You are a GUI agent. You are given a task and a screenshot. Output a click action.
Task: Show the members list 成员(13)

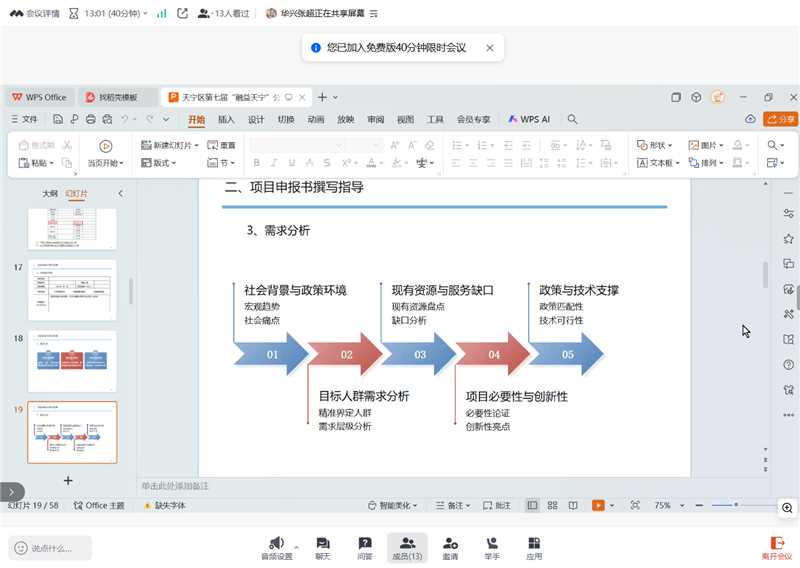(x=407, y=548)
